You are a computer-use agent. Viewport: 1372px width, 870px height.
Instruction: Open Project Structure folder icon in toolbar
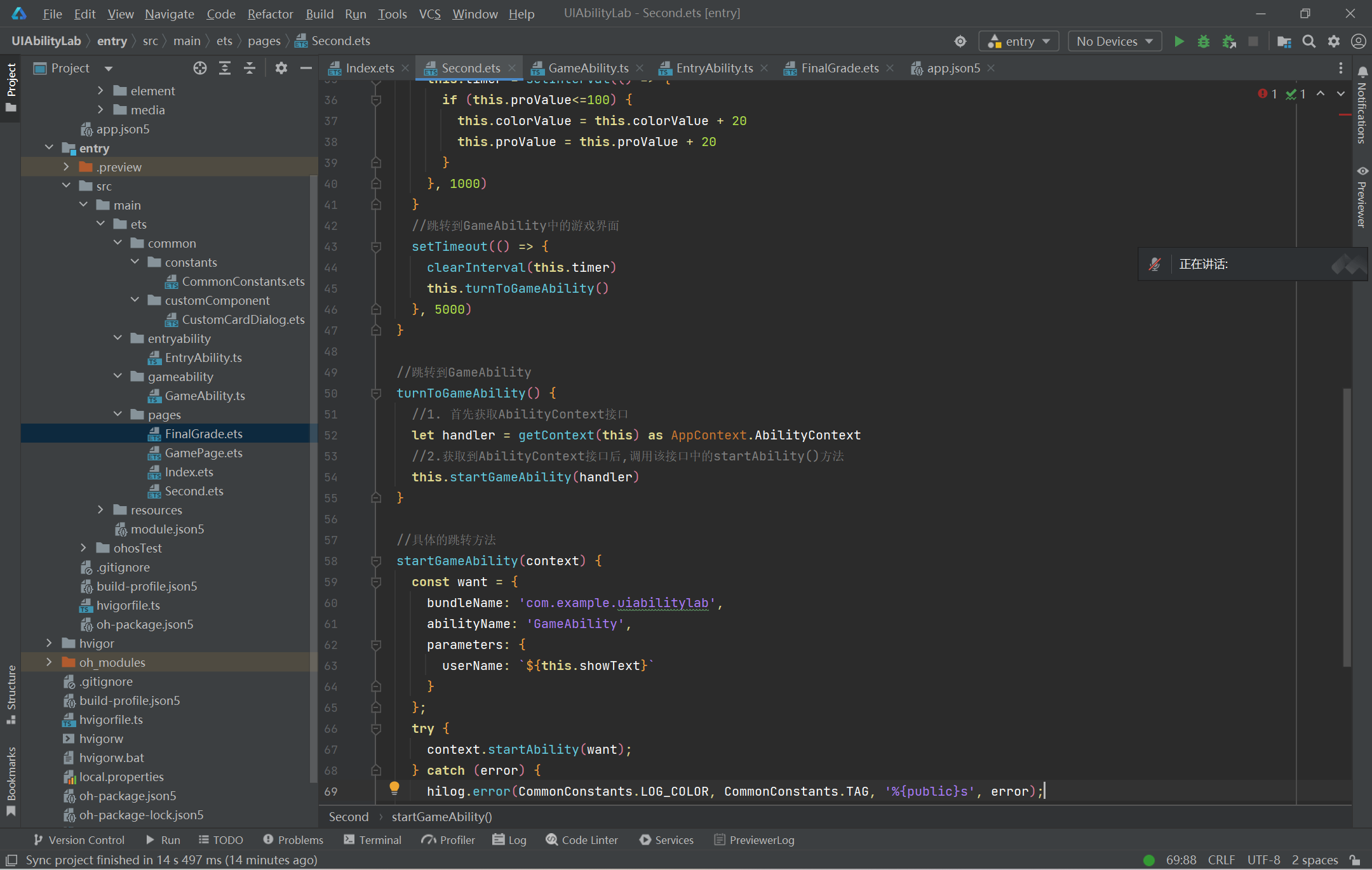1284,41
